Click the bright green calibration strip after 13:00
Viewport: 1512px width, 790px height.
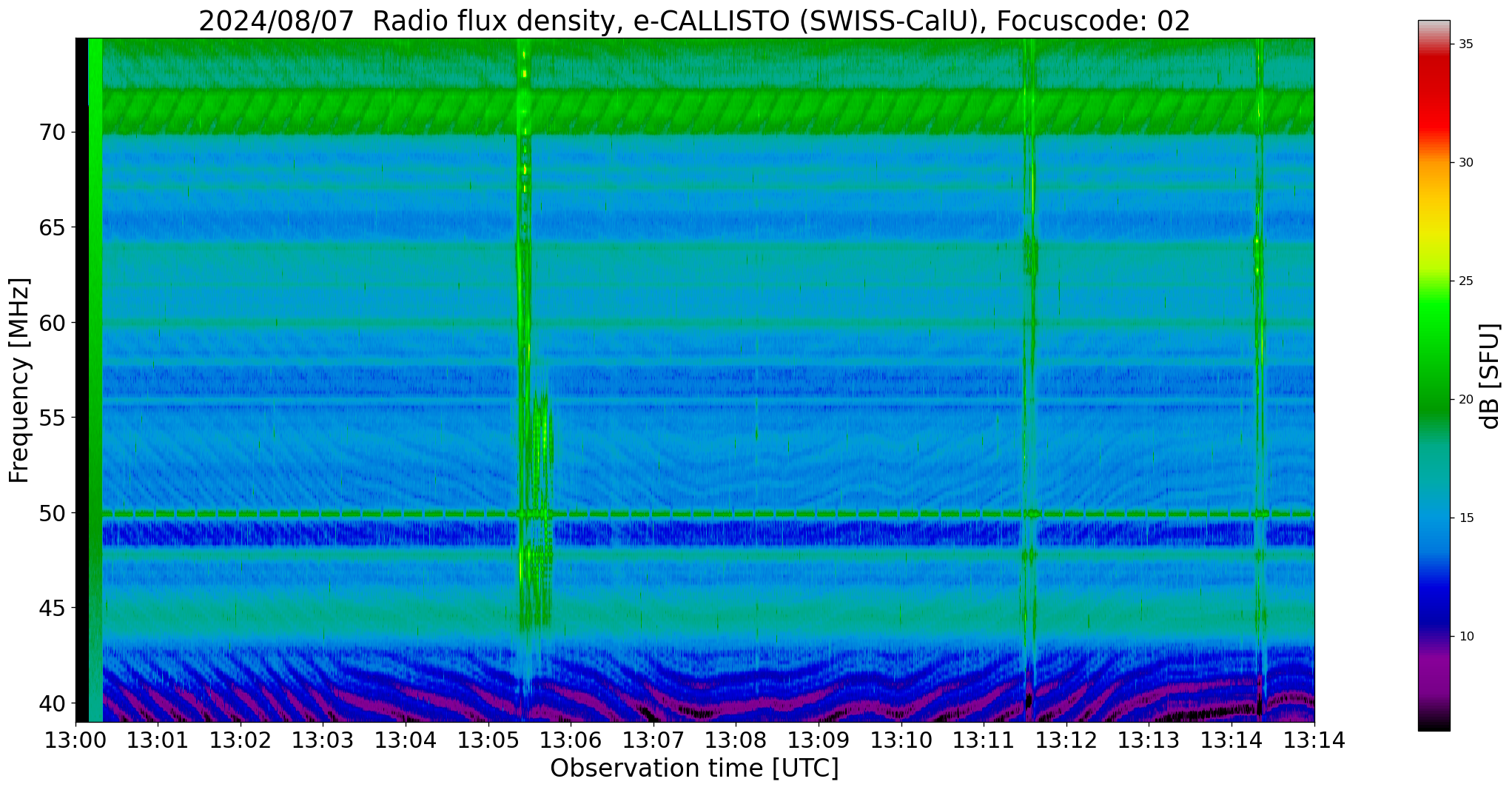[x=95, y=380]
